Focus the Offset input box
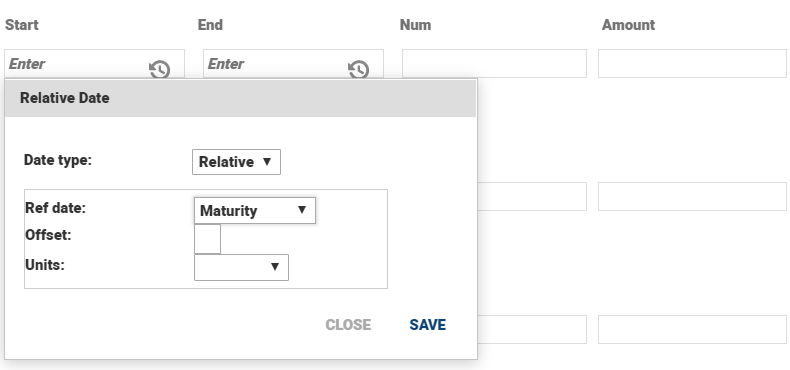 [x=208, y=239]
